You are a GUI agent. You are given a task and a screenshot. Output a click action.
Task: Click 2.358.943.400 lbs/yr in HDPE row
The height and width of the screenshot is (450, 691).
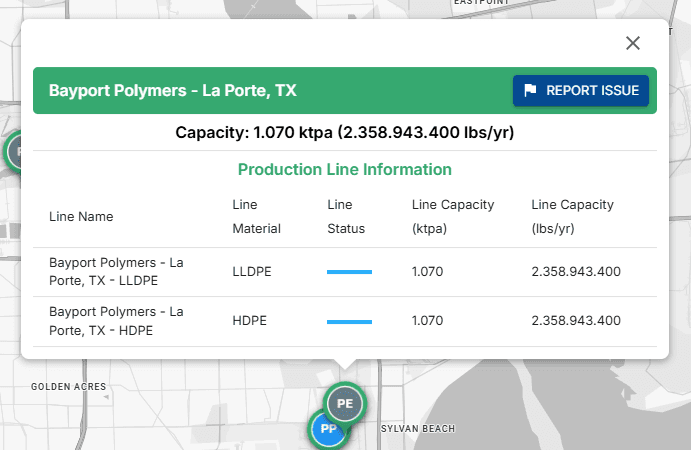tap(576, 320)
